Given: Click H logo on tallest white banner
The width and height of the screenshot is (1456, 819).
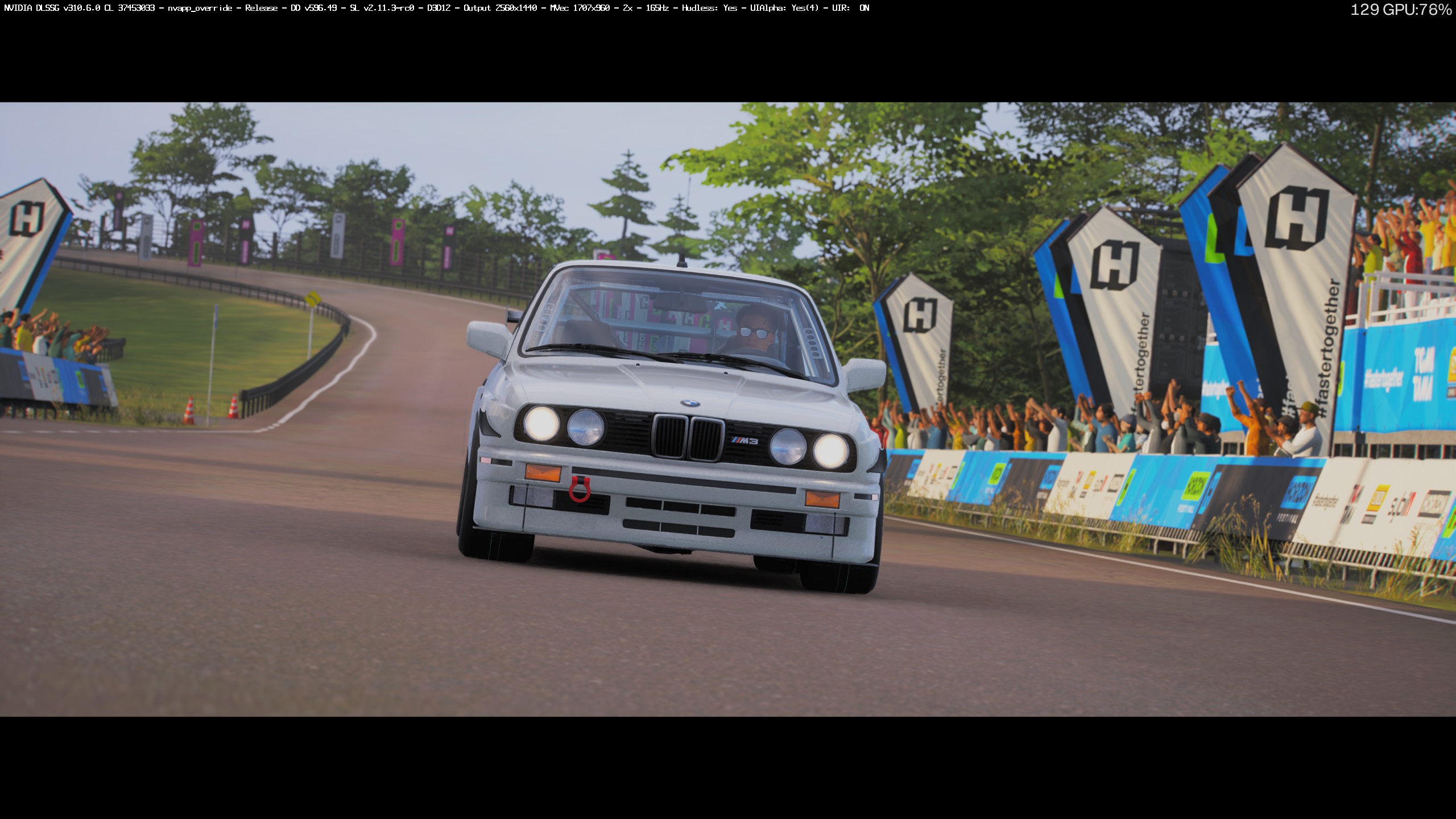Looking at the screenshot, I should click(x=1298, y=218).
